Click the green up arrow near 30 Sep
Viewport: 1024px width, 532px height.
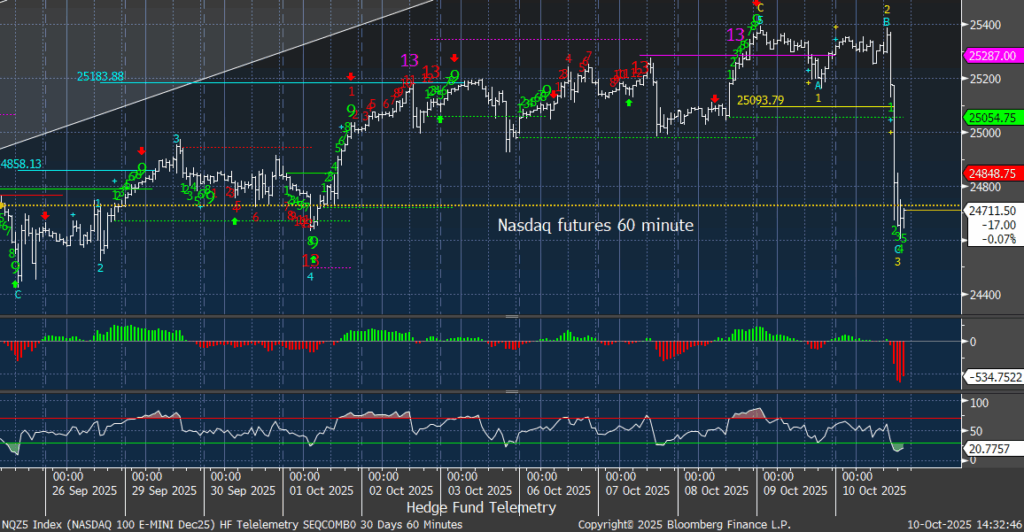pos(235,219)
